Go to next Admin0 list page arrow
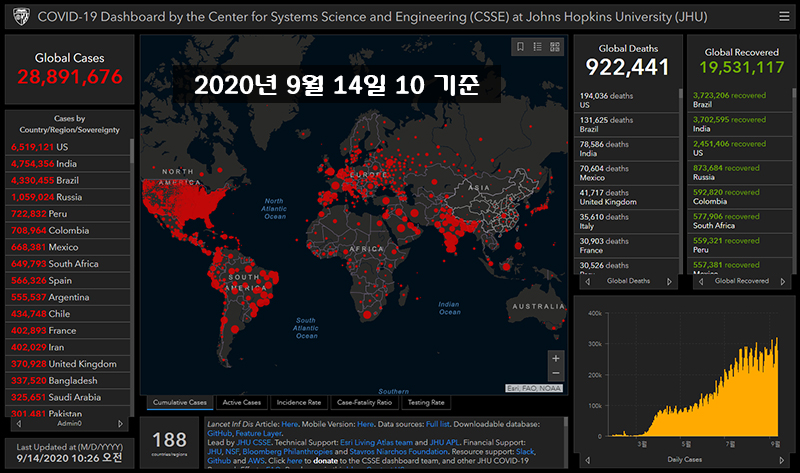Screen dimensions: 800x473 pyautogui.click(x=120, y=424)
